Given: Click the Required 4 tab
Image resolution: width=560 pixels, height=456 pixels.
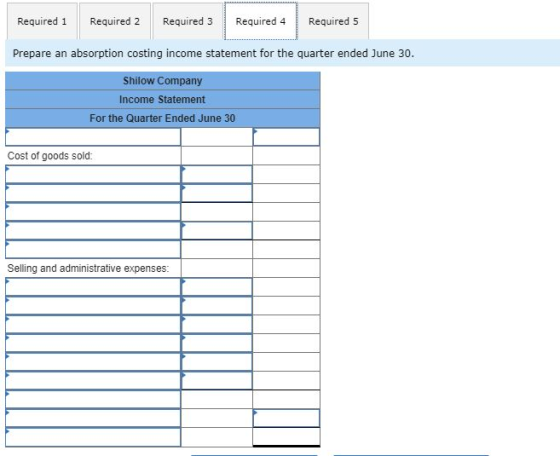Looking at the screenshot, I should click(x=261, y=21).
